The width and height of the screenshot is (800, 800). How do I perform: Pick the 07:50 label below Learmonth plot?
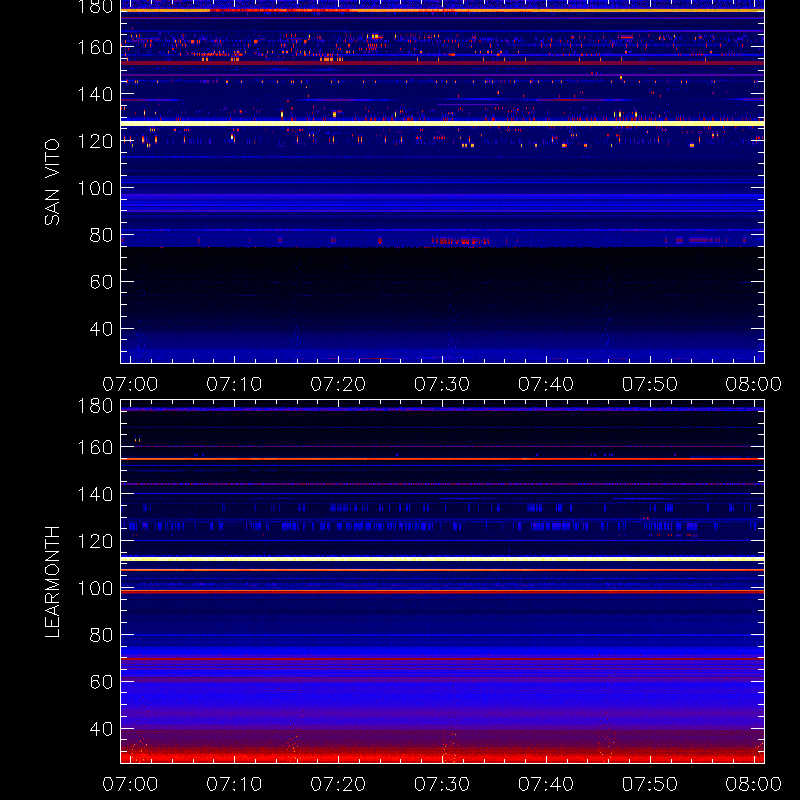pyautogui.click(x=649, y=784)
